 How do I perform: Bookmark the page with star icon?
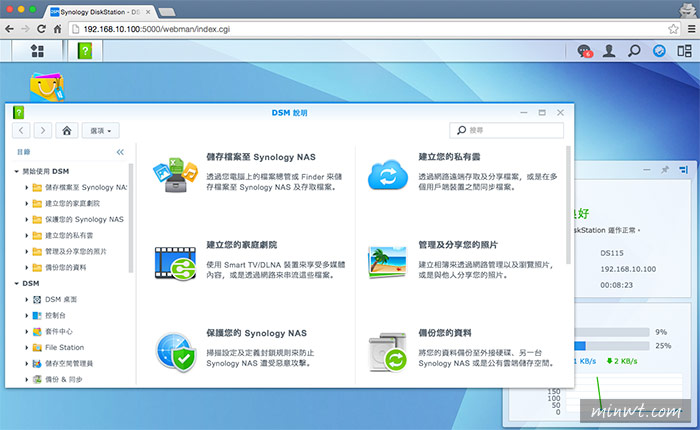click(x=673, y=29)
